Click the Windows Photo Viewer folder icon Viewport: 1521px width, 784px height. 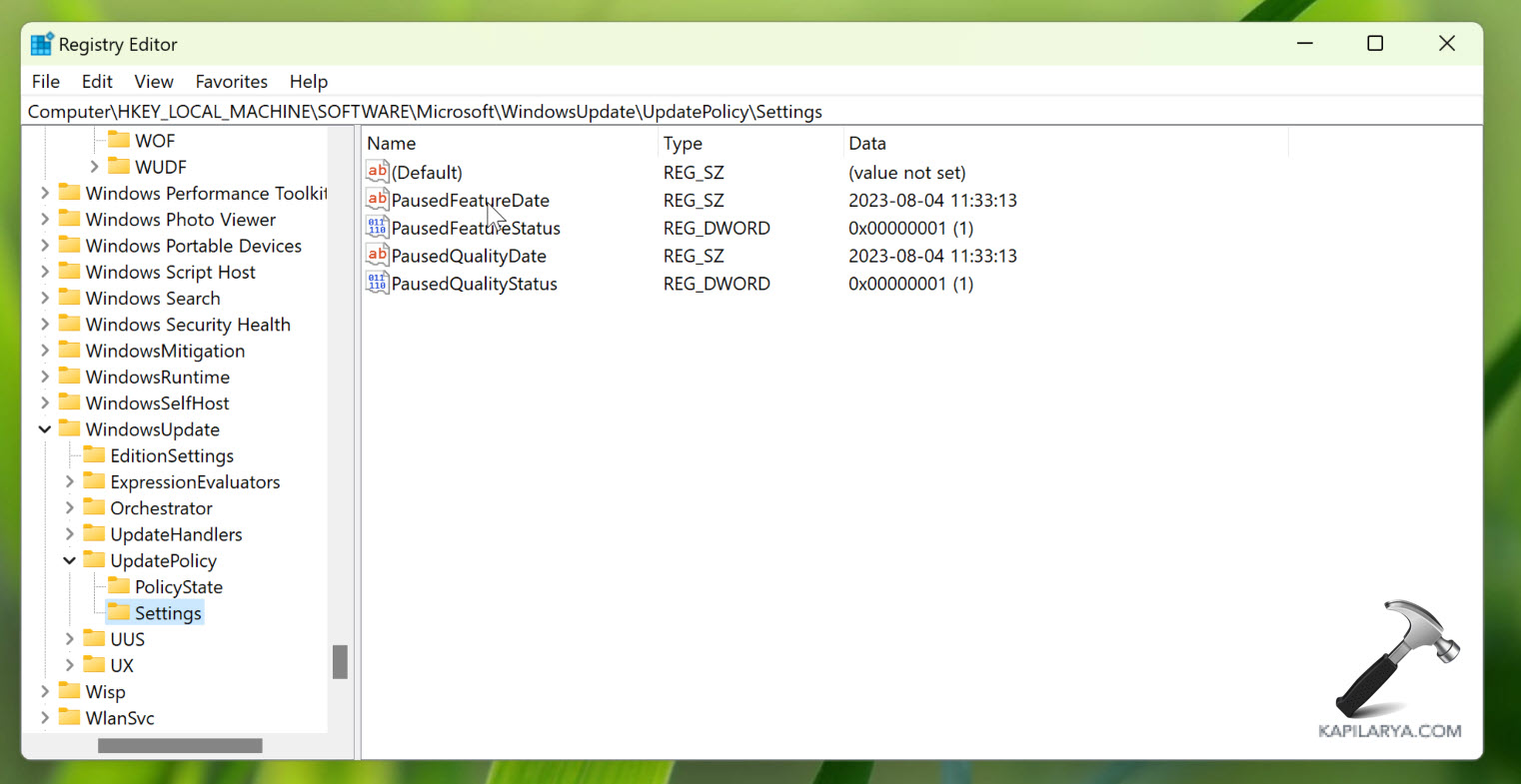pyautogui.click(x=70, y=219)
